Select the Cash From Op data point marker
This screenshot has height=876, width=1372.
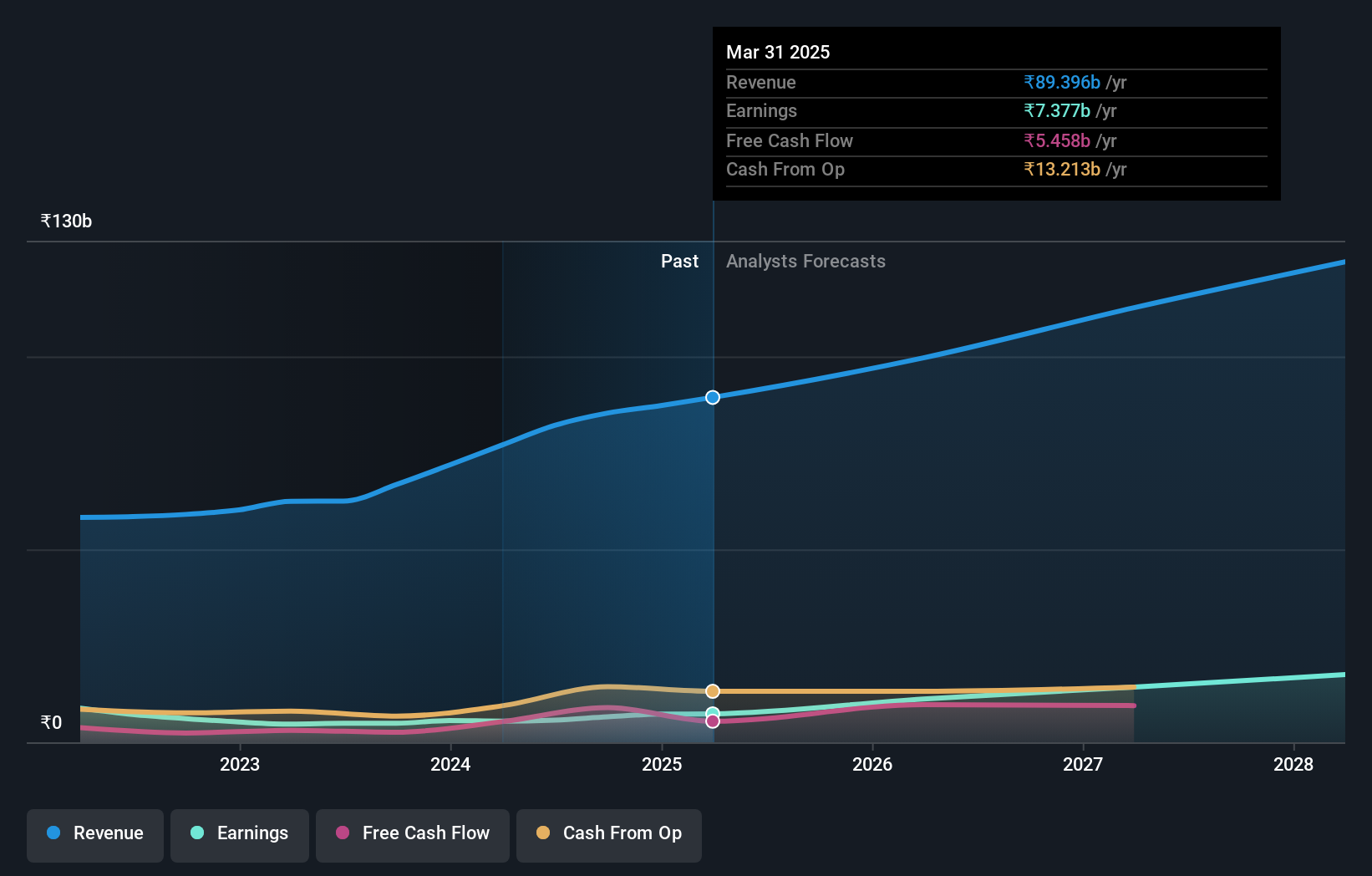(712, 690)
